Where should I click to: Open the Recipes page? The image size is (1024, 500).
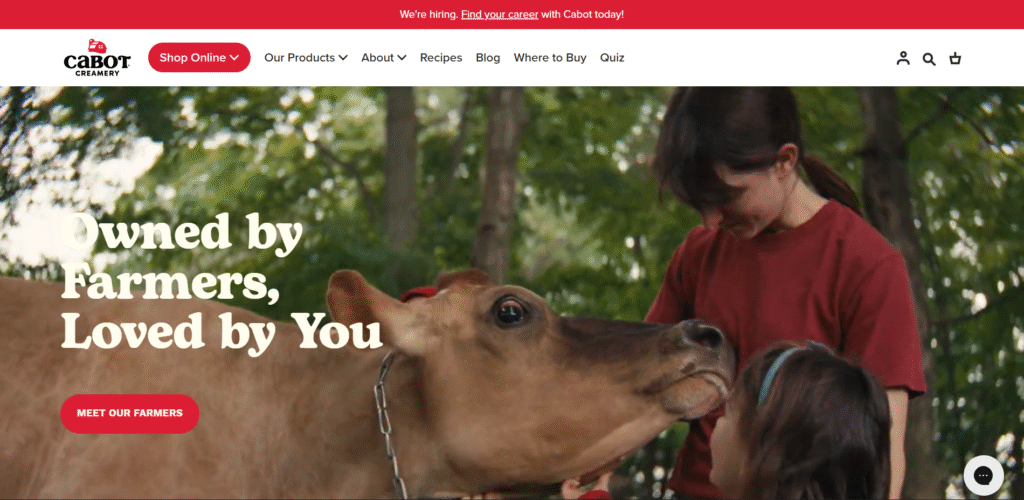pos(441,57)
